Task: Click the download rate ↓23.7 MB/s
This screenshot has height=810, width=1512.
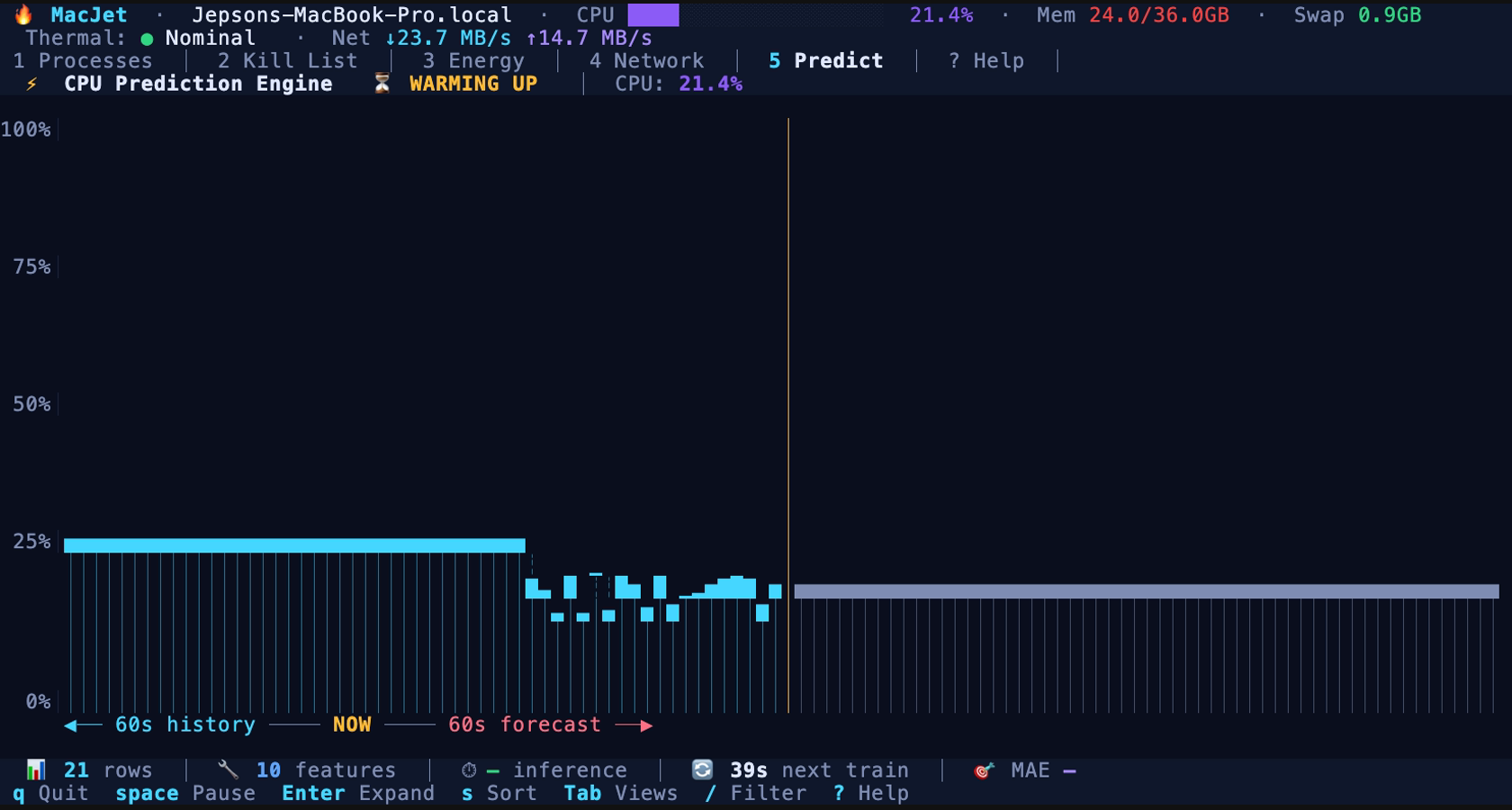Action: pyautogui.click(x=447, y=38)
